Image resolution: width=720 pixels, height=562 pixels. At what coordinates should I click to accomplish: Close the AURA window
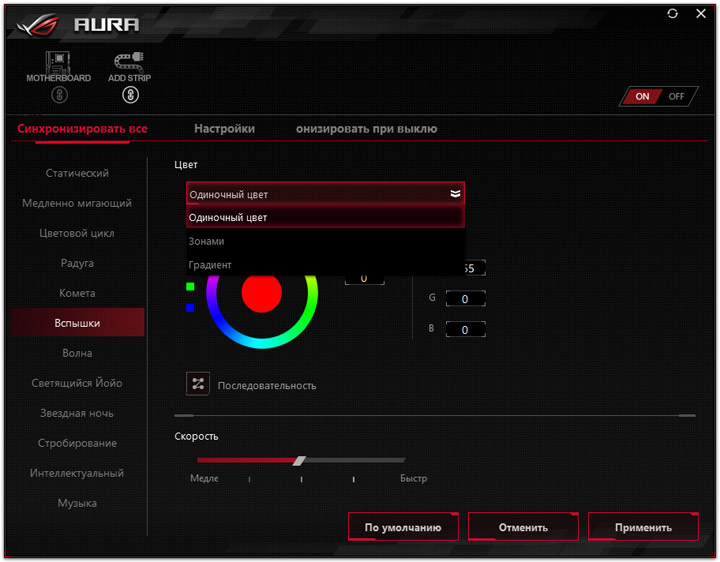701,14
